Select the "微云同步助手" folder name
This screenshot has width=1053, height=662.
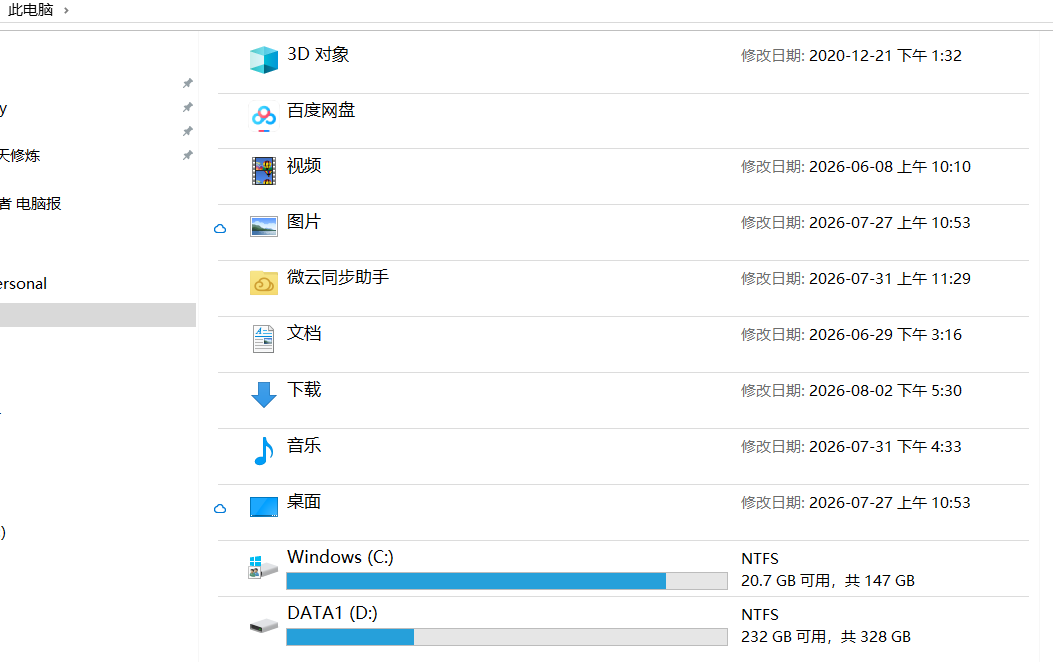pyautogui.click(x=338, y=277)
